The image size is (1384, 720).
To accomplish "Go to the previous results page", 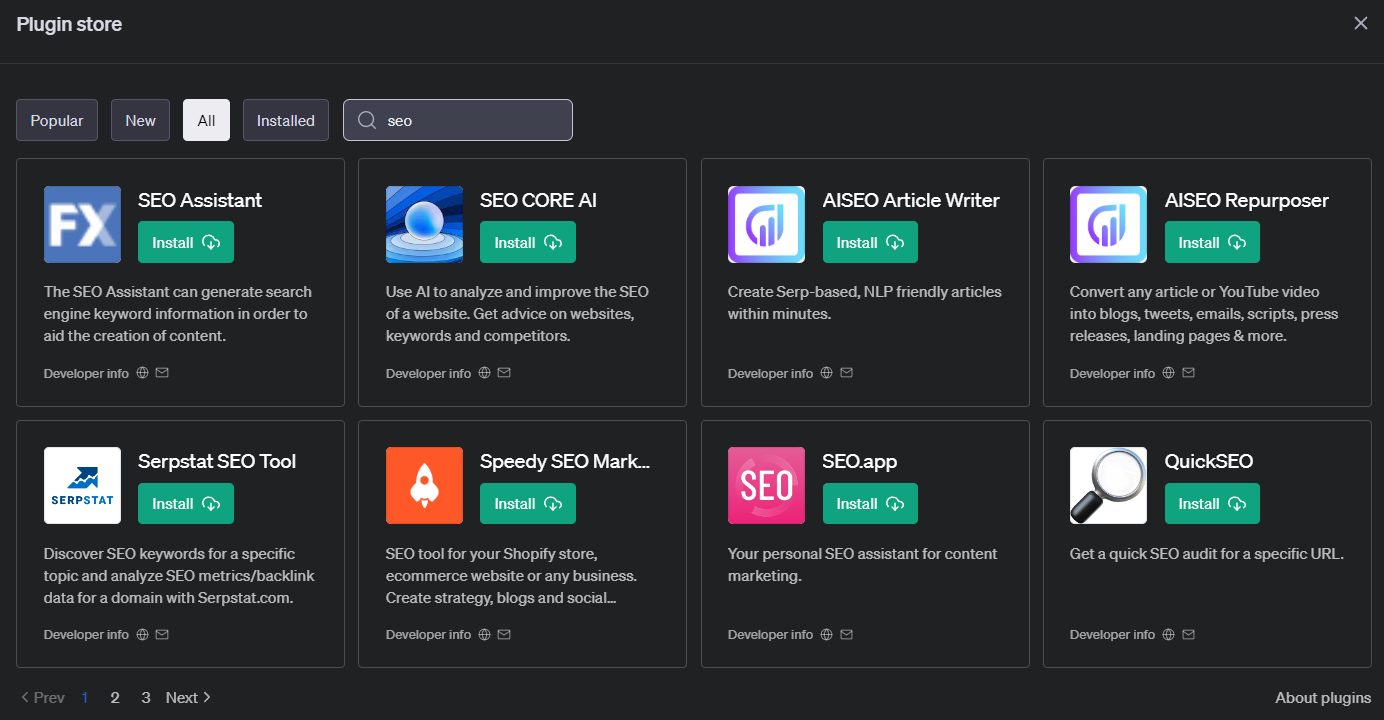I will [x=42, y=697].
